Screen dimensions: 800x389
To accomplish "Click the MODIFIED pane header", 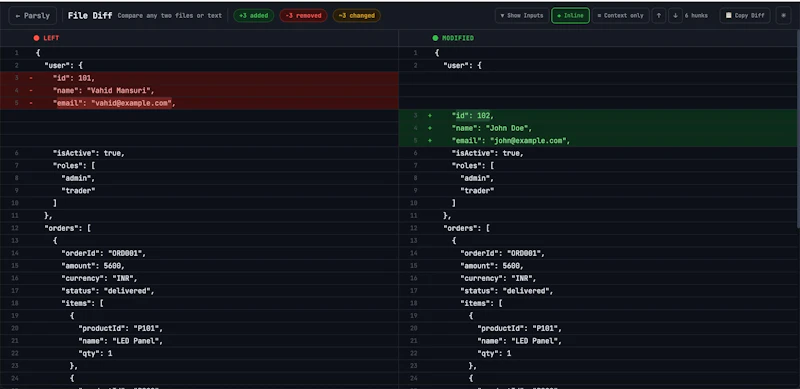I will [453, 38].
